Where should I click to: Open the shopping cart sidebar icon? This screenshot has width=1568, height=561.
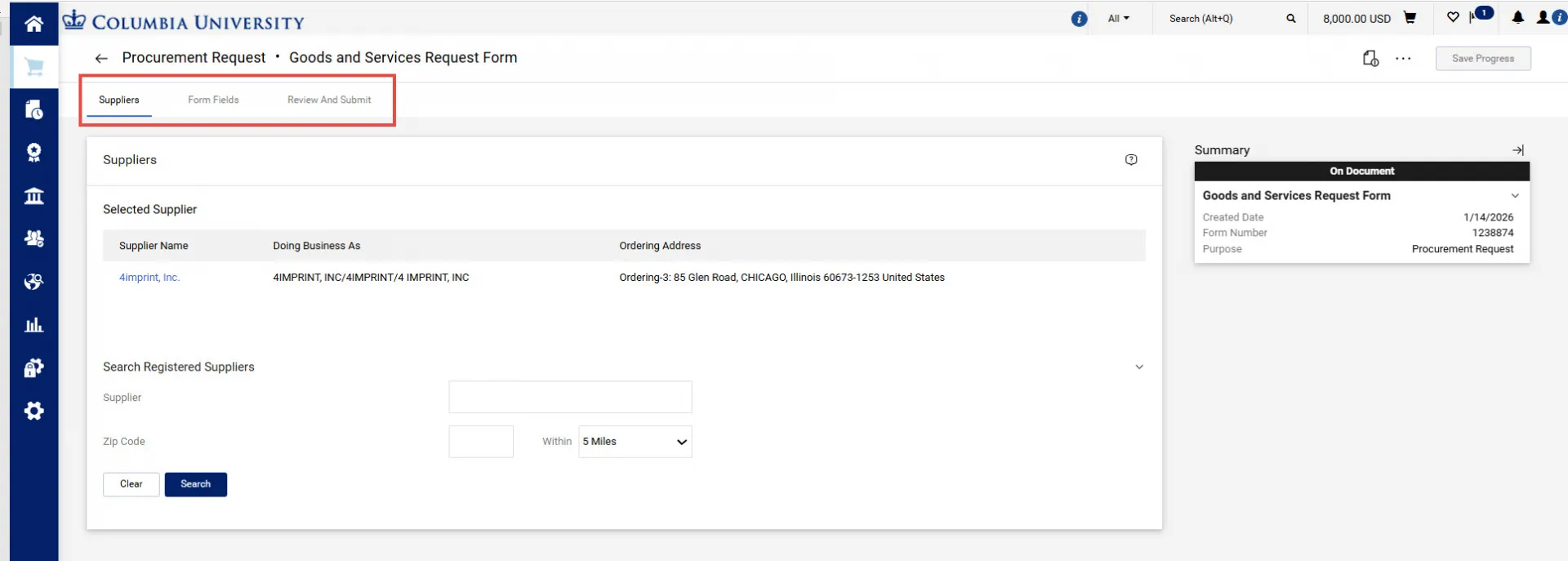click(33, 66)
